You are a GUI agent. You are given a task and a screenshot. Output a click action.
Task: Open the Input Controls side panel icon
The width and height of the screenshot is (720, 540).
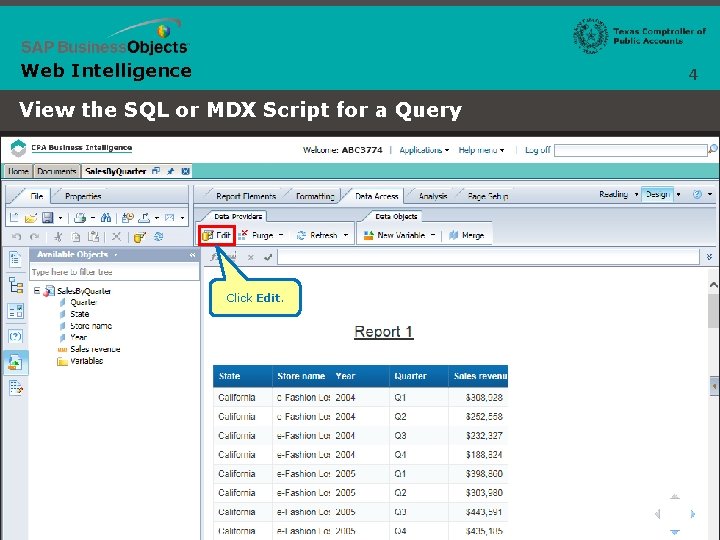tap(16, 311)
